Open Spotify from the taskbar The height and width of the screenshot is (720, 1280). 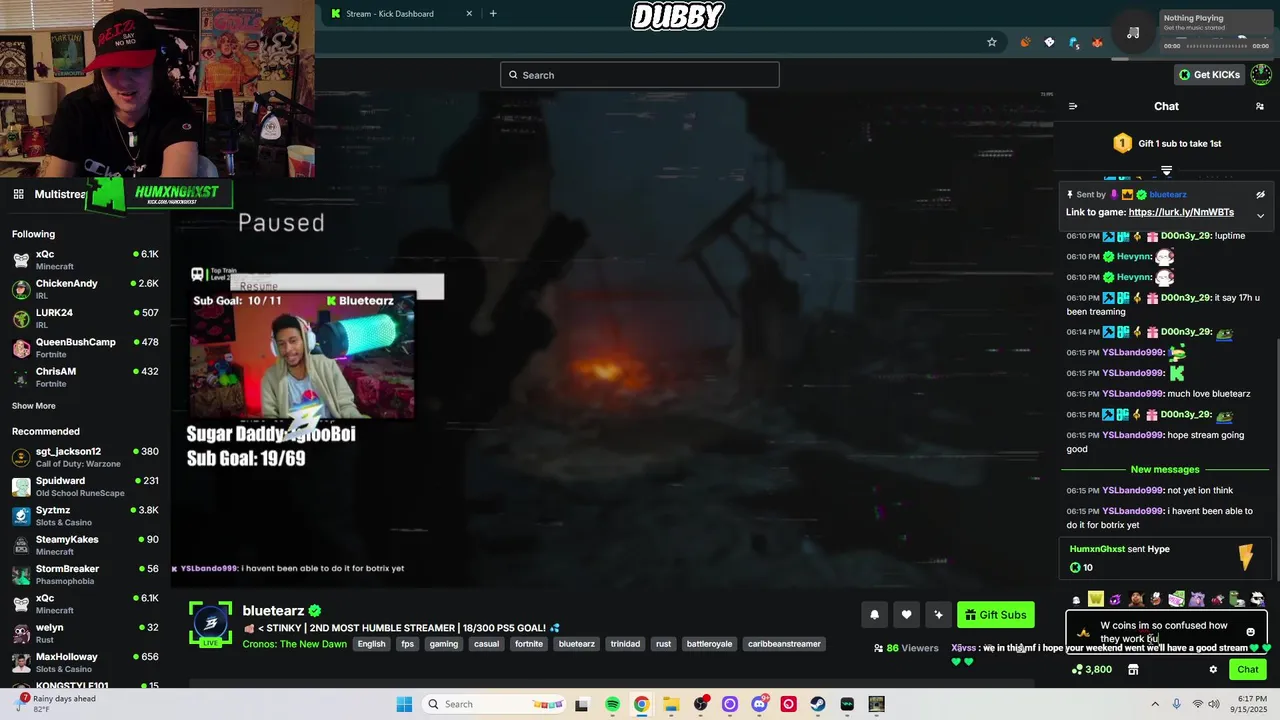612,704
